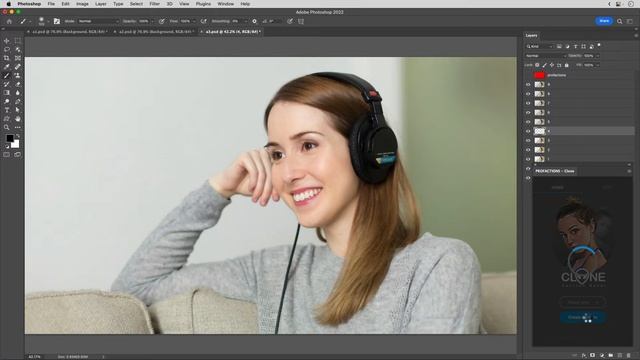Open the brush Flow dropdown

(x=194, y=21)
